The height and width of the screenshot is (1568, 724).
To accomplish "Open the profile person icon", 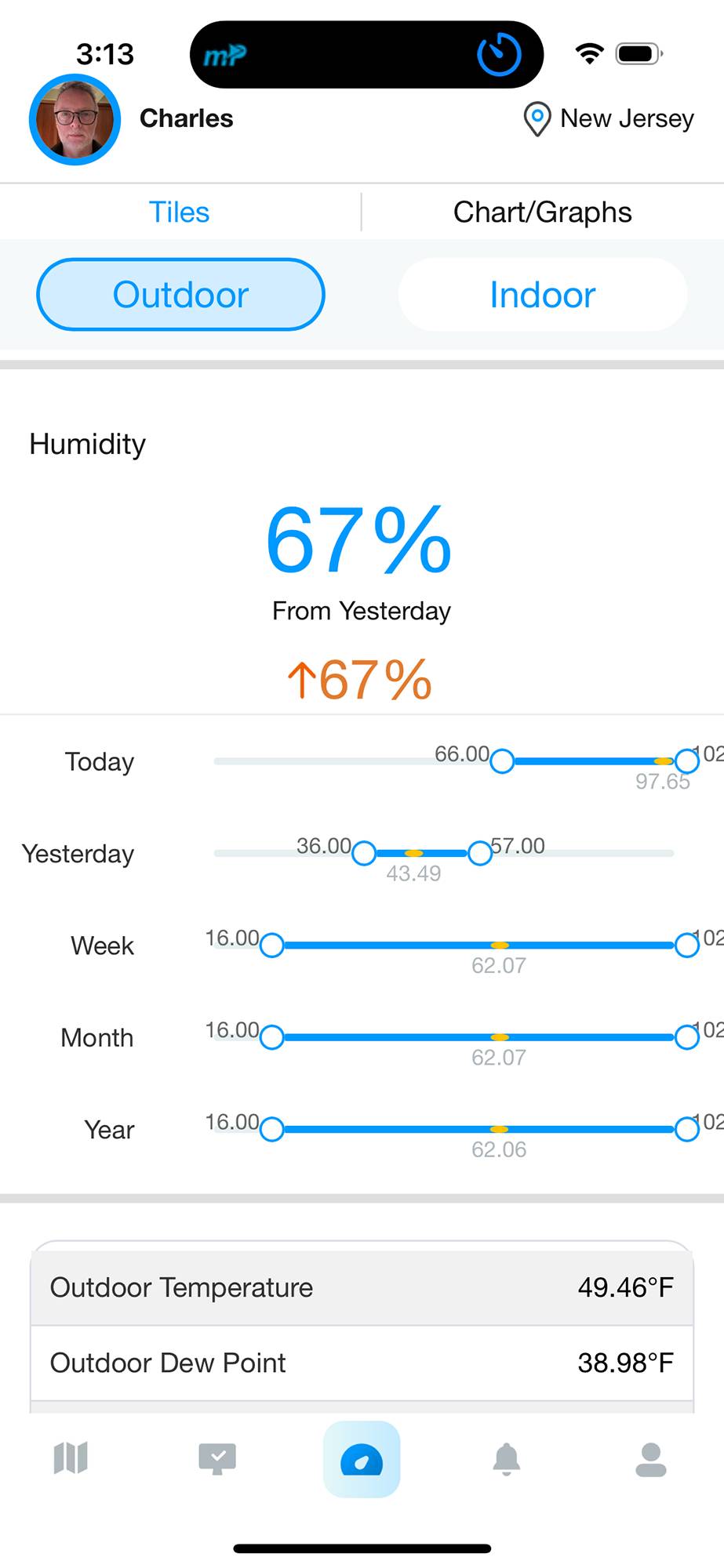I will pyautogui.click(x=651, y=1459).
